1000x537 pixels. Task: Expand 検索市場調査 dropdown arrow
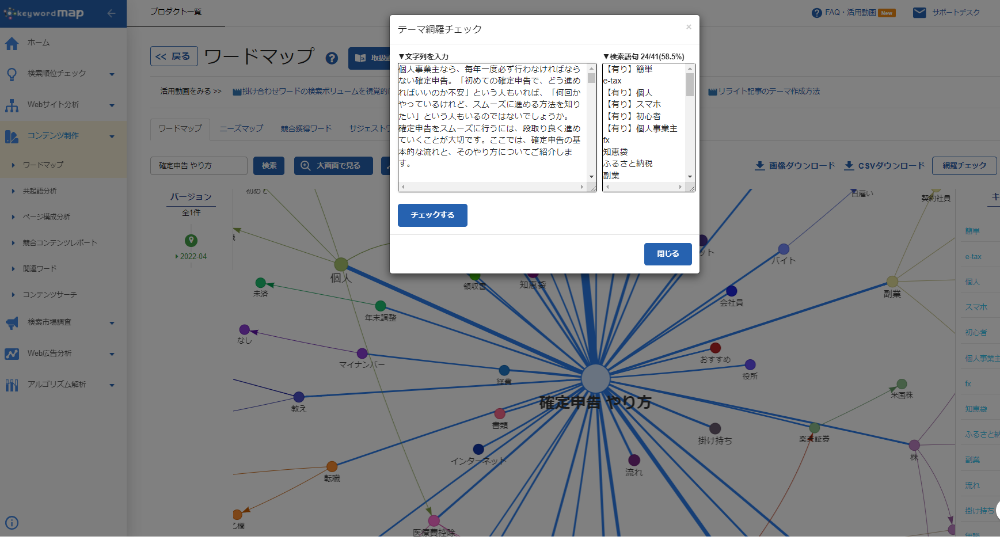(112, 323)
